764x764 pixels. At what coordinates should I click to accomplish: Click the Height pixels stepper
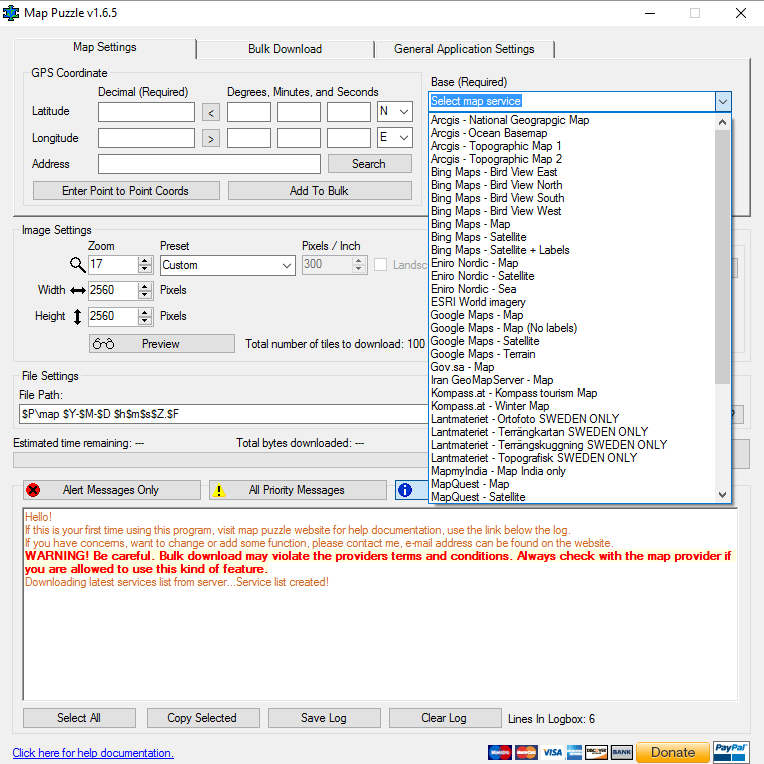point(144,317)
